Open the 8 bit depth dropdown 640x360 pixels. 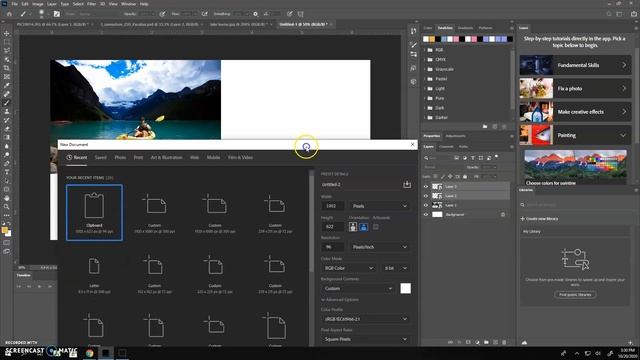(396, 268)
